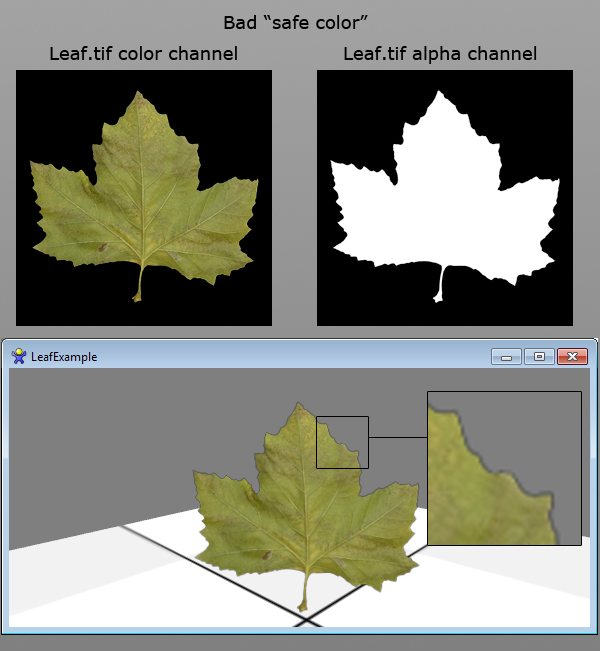Viewport: 600px width, 651px height.
Task: Click the 'Leaf.tif alpha channel' label
Action: click(x=440, y=54)
